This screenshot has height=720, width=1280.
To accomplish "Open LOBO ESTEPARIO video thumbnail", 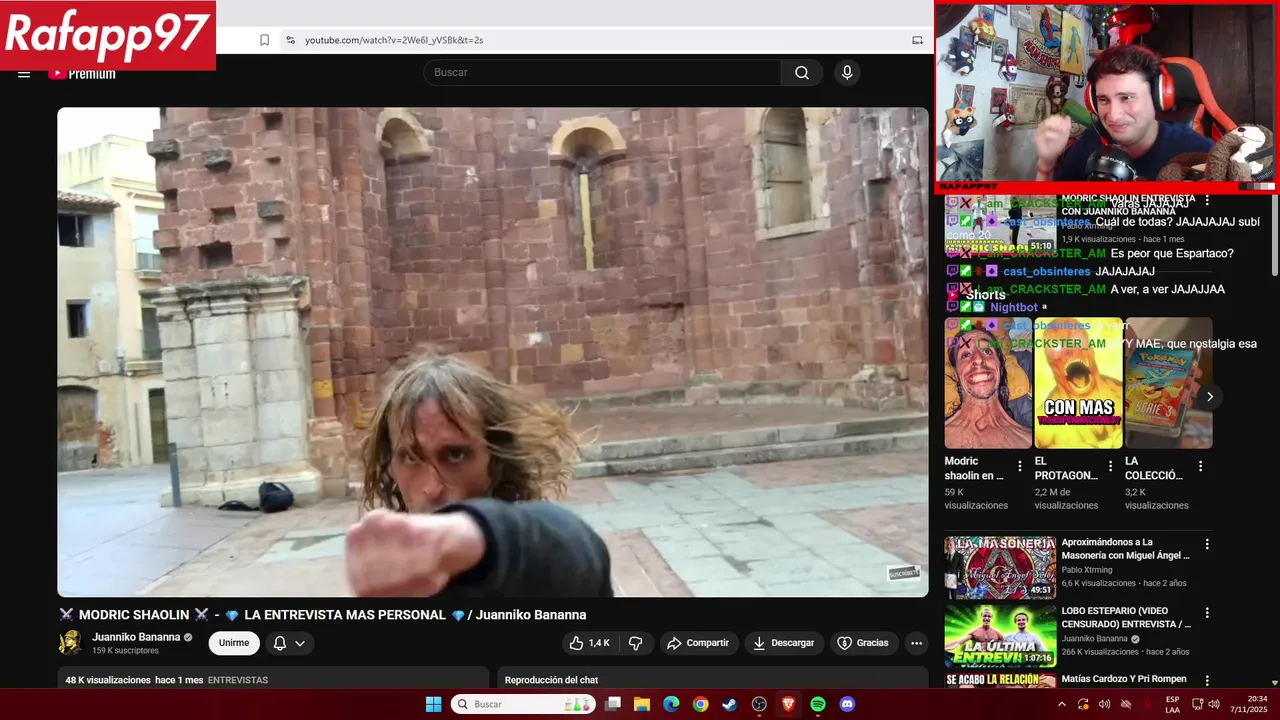I will (x=1000, y=635).
